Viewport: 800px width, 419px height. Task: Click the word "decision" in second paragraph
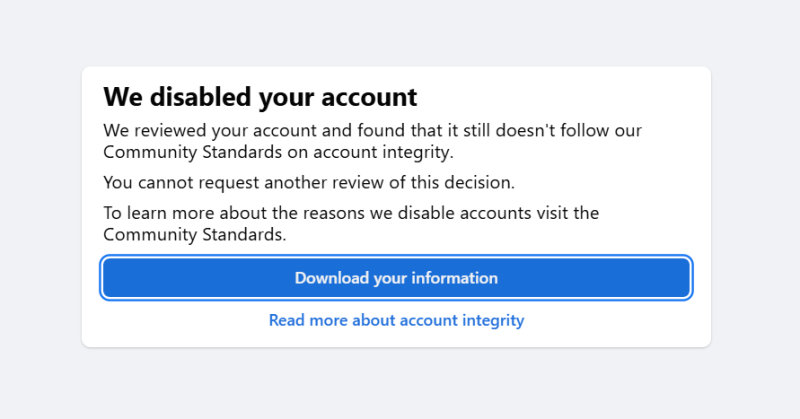[480, 183]
